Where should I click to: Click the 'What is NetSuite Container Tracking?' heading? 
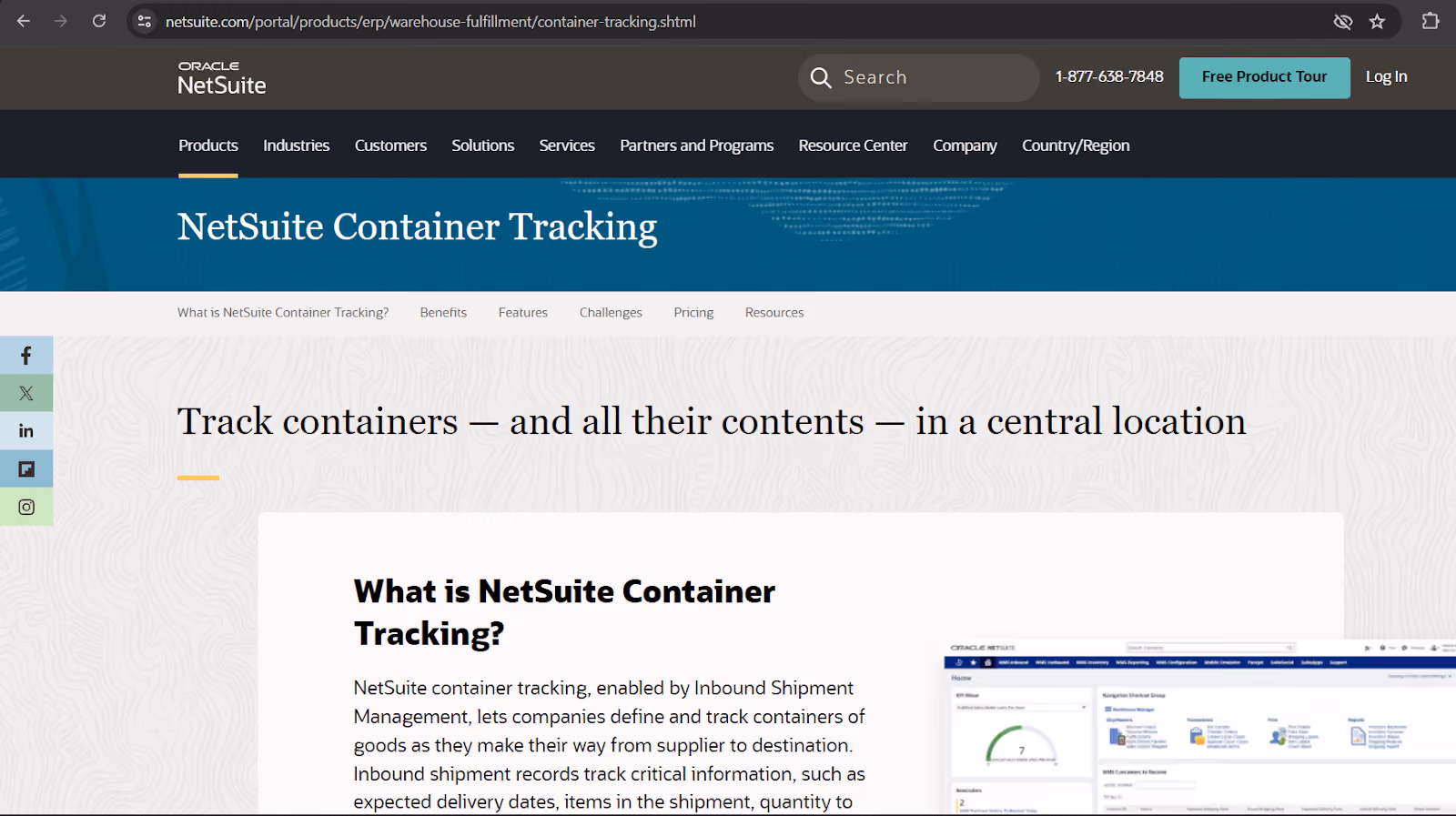[564, 612]
